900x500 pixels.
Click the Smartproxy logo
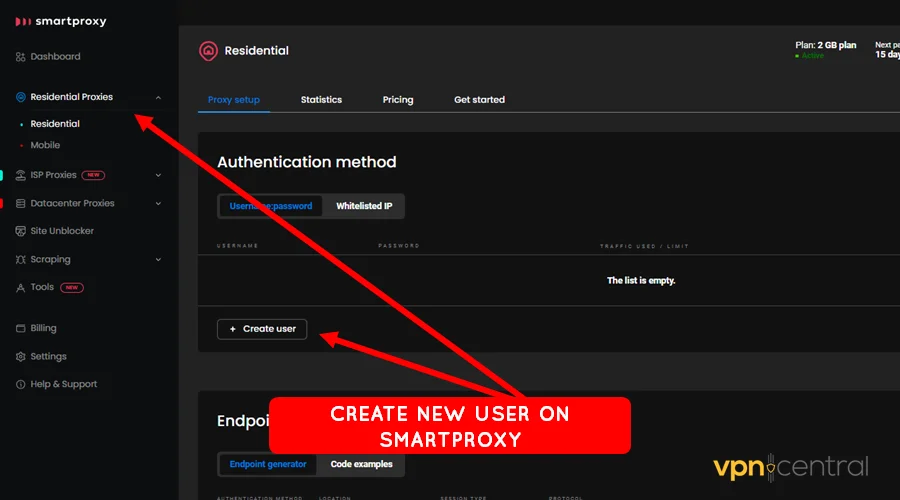(61, 21)
